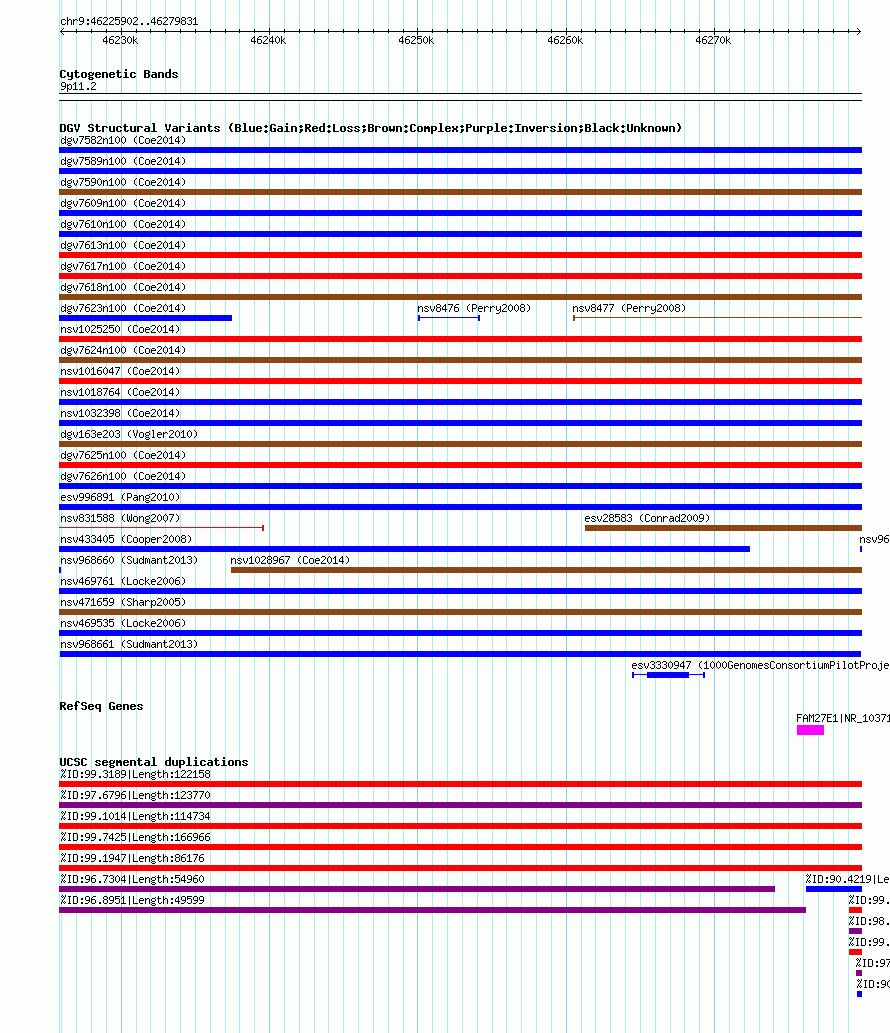Select variant label dgv163e203 (Vogler2010)
This screenshot has width=890, height=1033.
[129, 434]
